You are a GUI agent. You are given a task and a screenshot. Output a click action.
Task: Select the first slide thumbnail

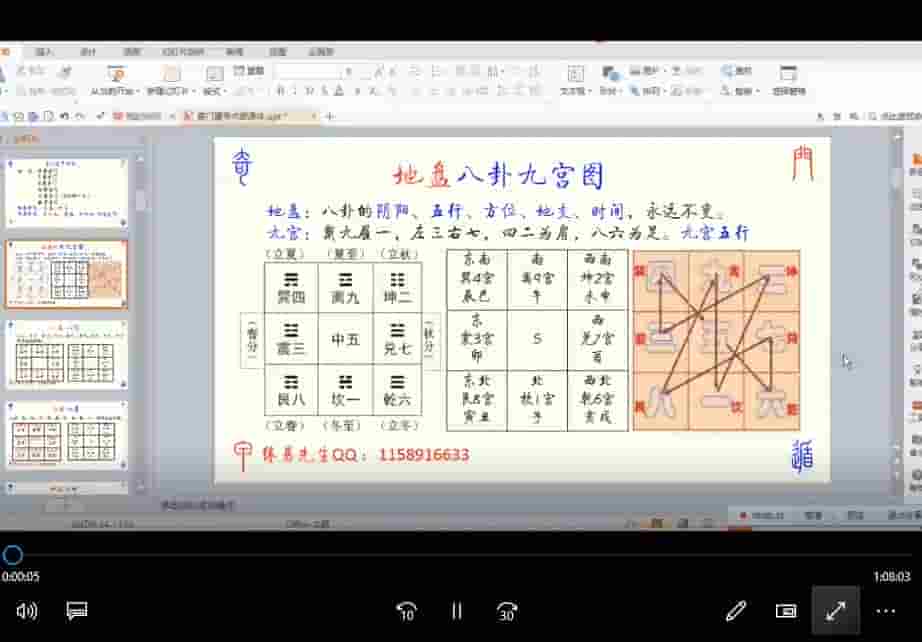(67, 192)
